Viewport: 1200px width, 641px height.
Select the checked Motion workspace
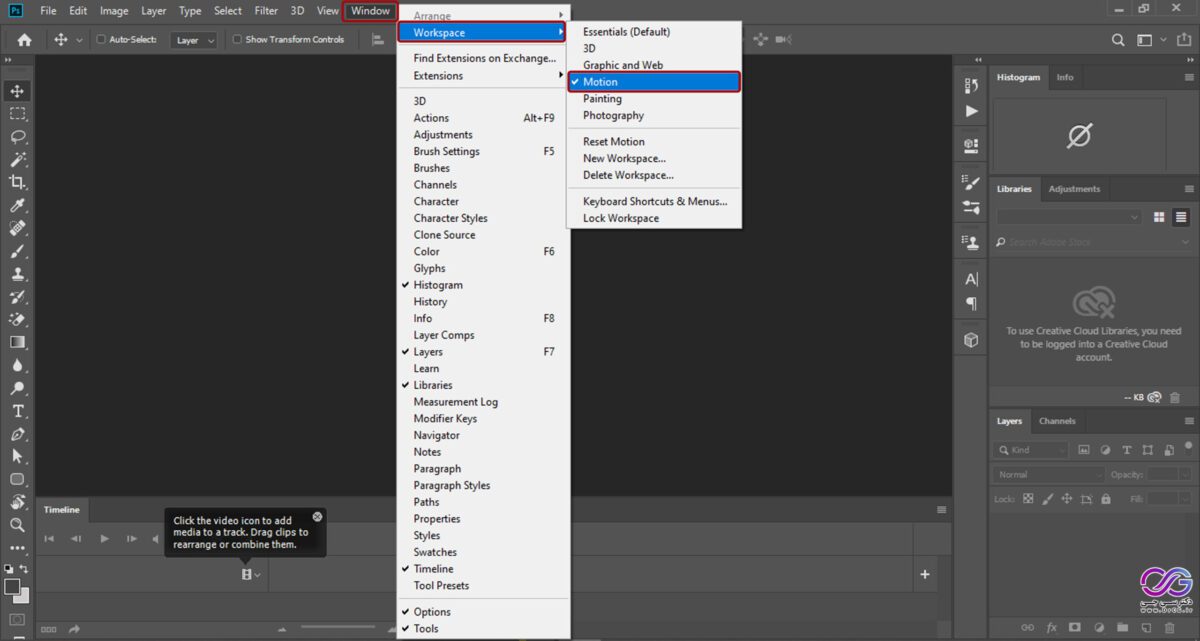click(654, 82)
